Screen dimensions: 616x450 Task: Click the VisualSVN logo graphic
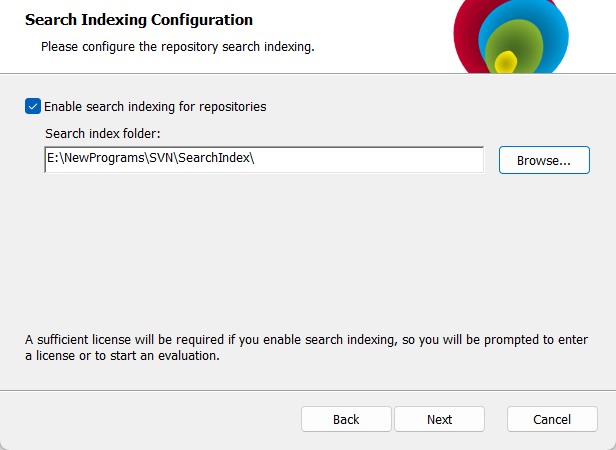(x=511, y=36)
